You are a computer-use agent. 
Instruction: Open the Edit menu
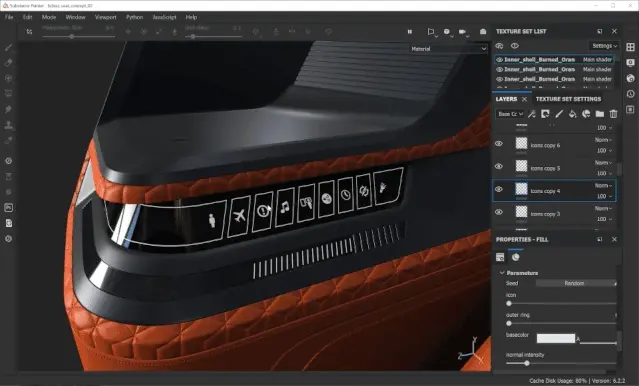(27, 17)
